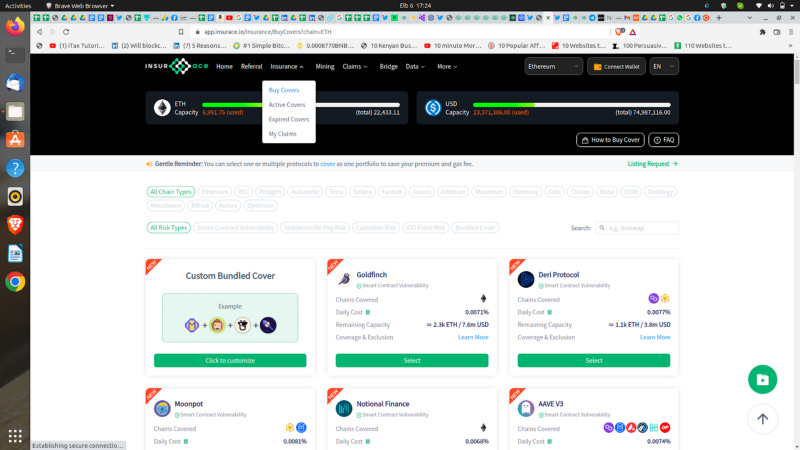800x450 pixels.
Task: Filter covers by Polygon chain
Action: [269, 192]
